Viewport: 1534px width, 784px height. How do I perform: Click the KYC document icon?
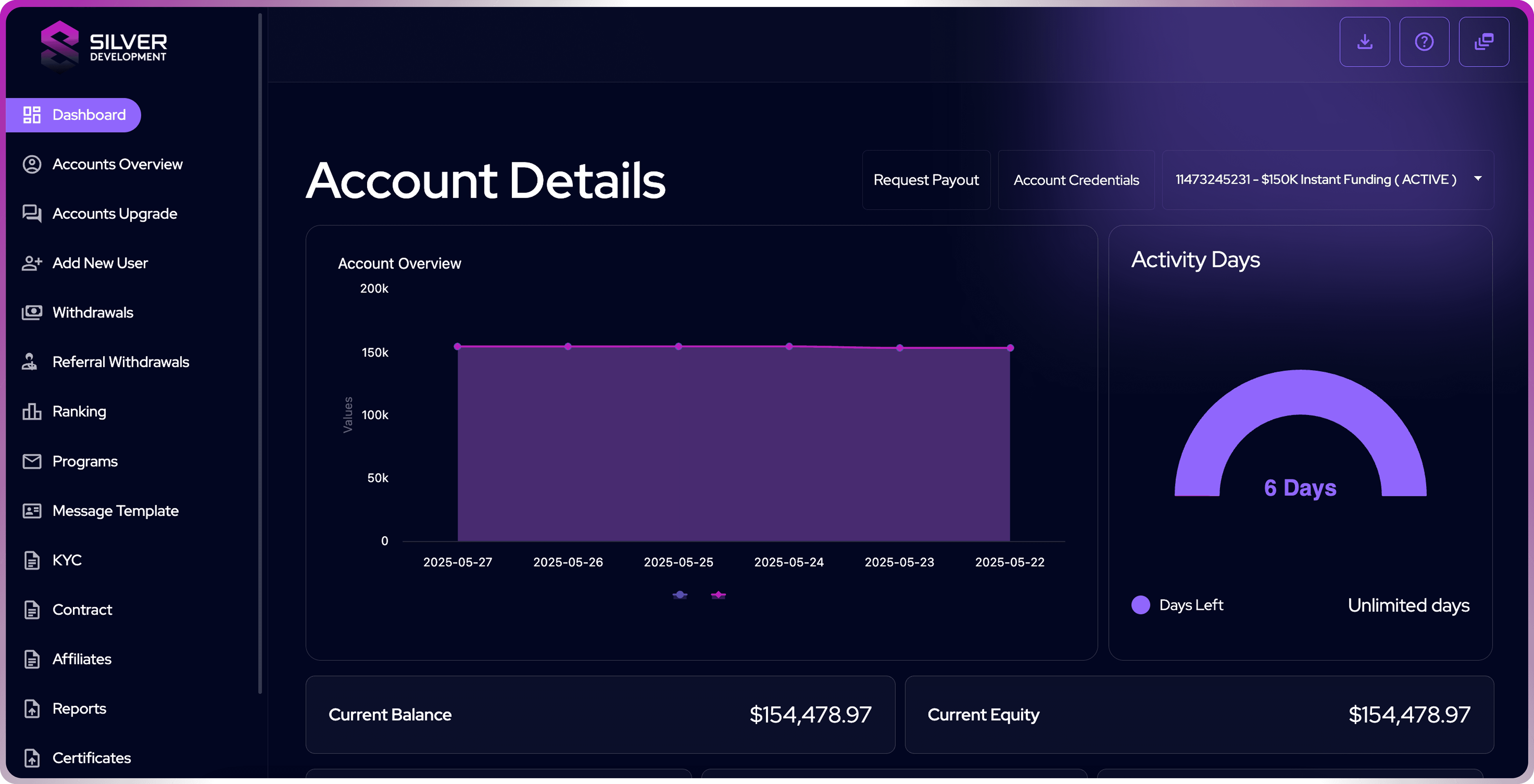32,560
